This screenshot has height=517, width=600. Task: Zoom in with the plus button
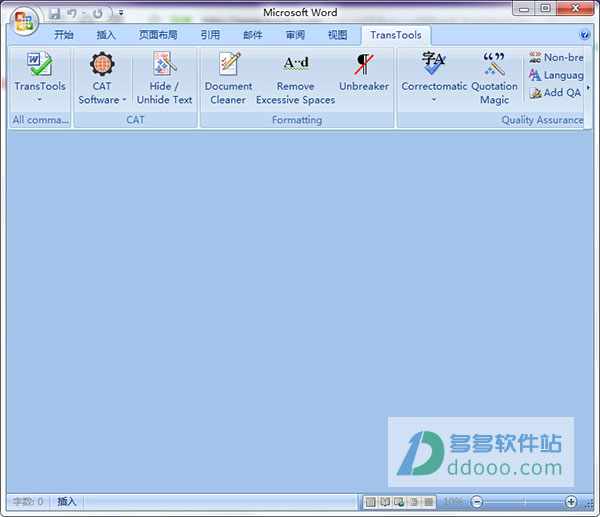(x=571, y=502)
